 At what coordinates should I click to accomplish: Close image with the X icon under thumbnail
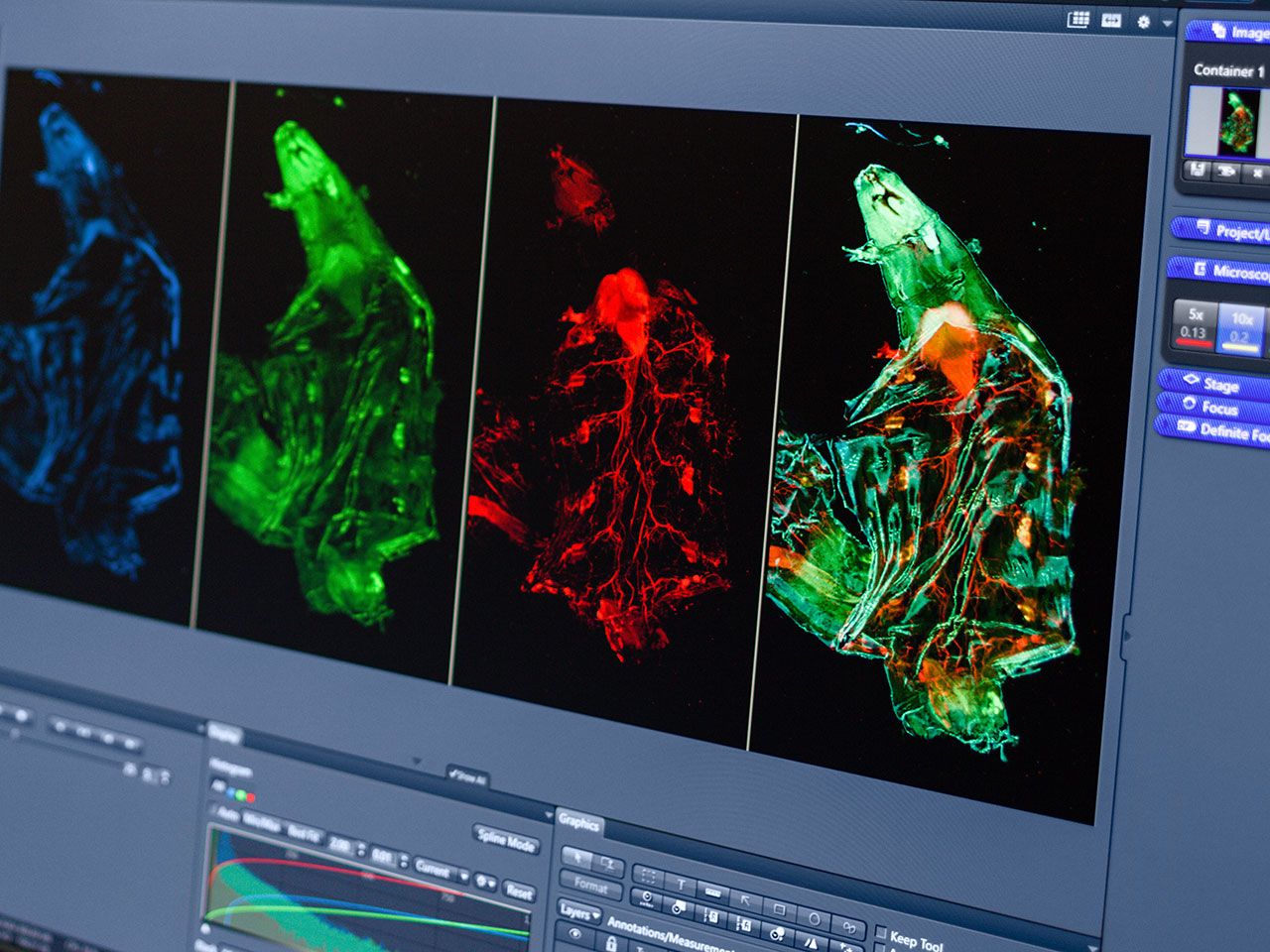click(1256, 175)
